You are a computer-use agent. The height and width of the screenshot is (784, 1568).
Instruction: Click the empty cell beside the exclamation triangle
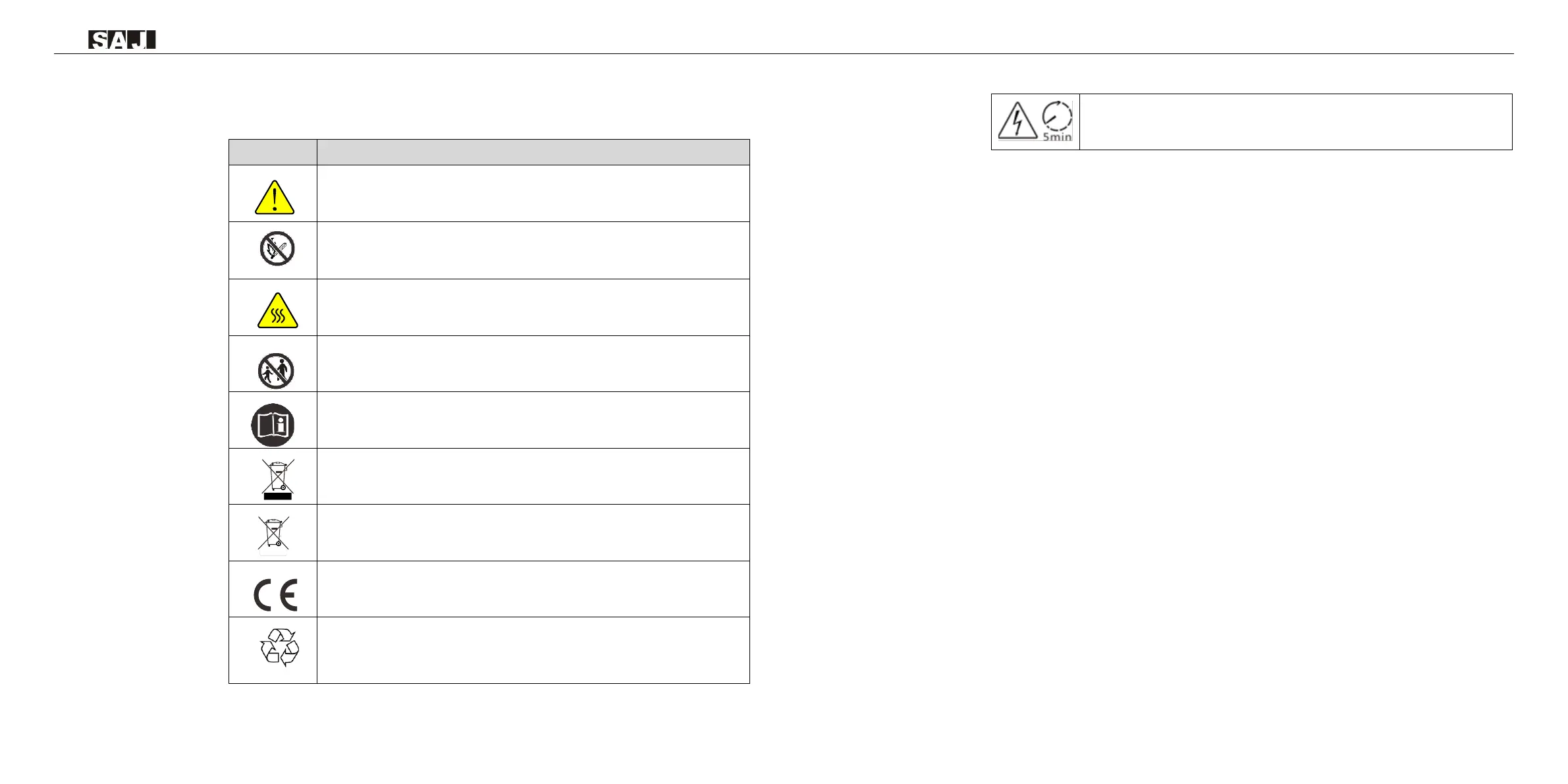(533, 193)
